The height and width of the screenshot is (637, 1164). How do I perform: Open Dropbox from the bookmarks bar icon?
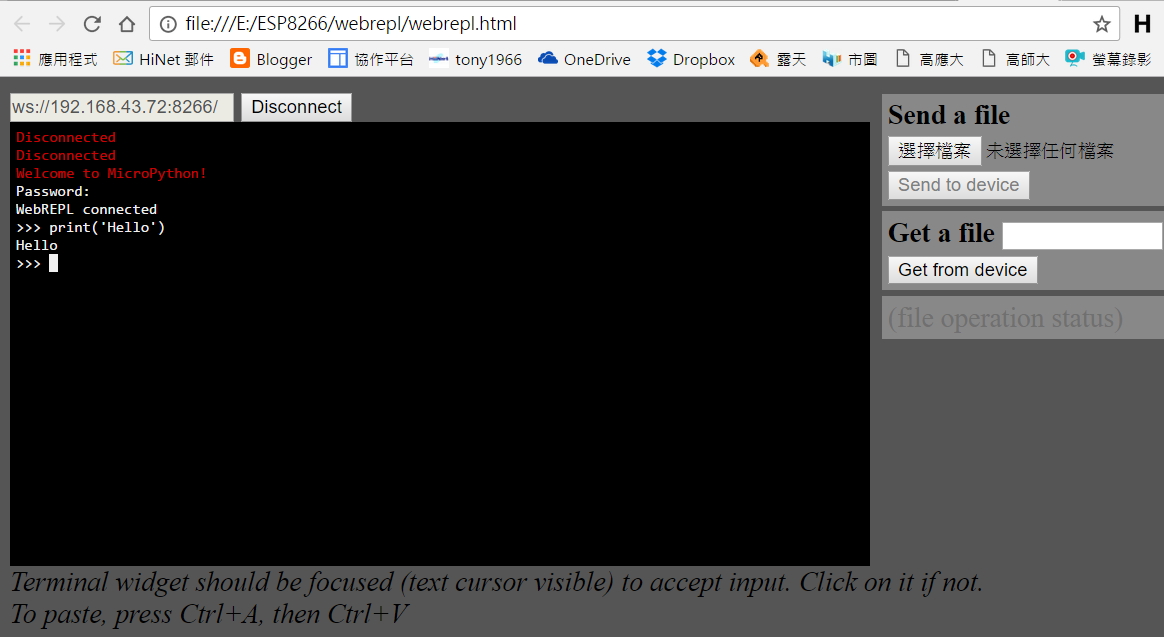(x=655, y=59)
